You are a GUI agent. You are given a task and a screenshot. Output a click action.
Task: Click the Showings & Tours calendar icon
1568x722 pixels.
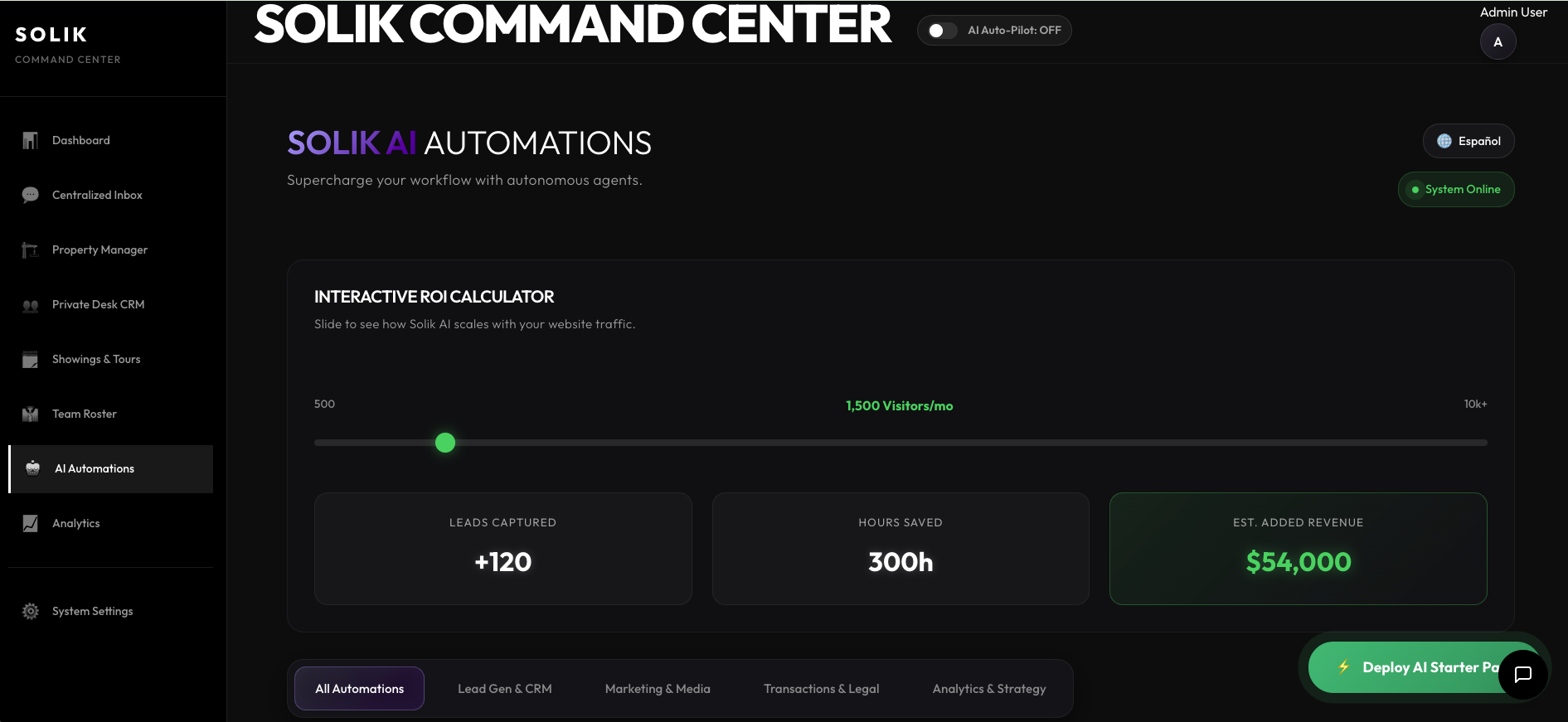31,360
